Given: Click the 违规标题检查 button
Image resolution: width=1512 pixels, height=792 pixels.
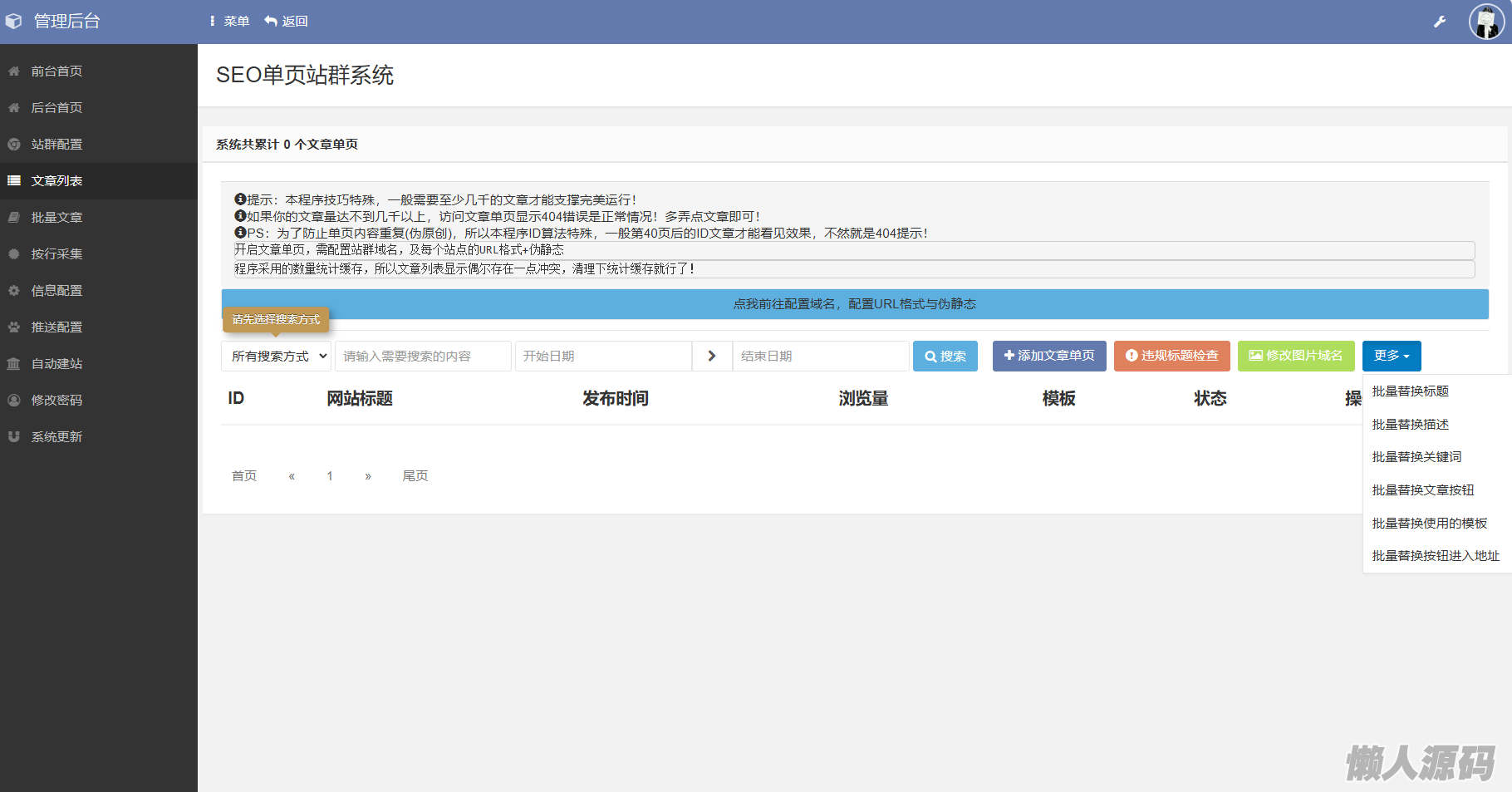Looking at the screenshot, I should [1171, 356].
